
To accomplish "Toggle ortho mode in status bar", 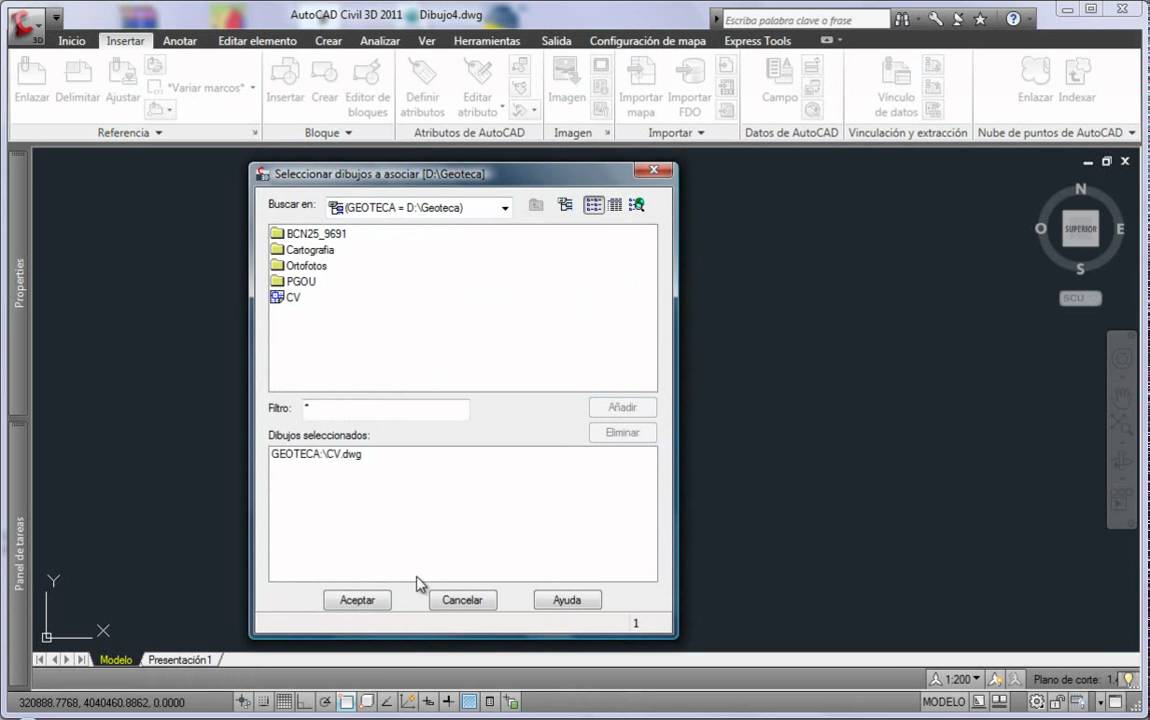I will tap(304, 702).
